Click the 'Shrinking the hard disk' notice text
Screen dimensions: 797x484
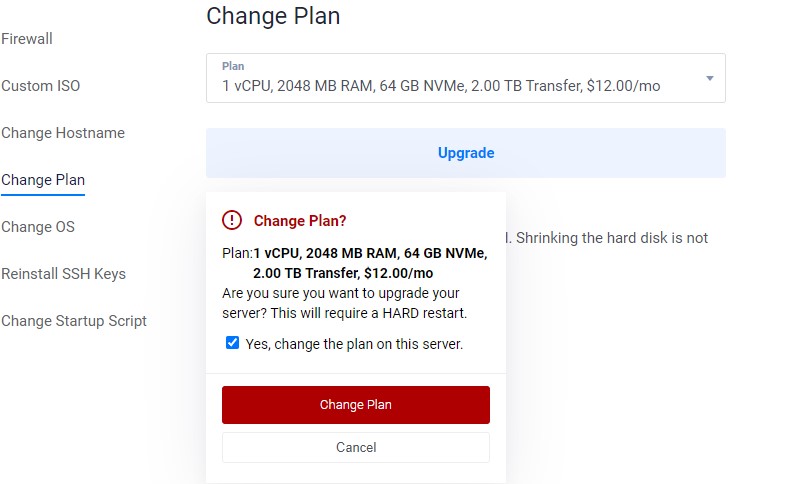pos(607,238)
